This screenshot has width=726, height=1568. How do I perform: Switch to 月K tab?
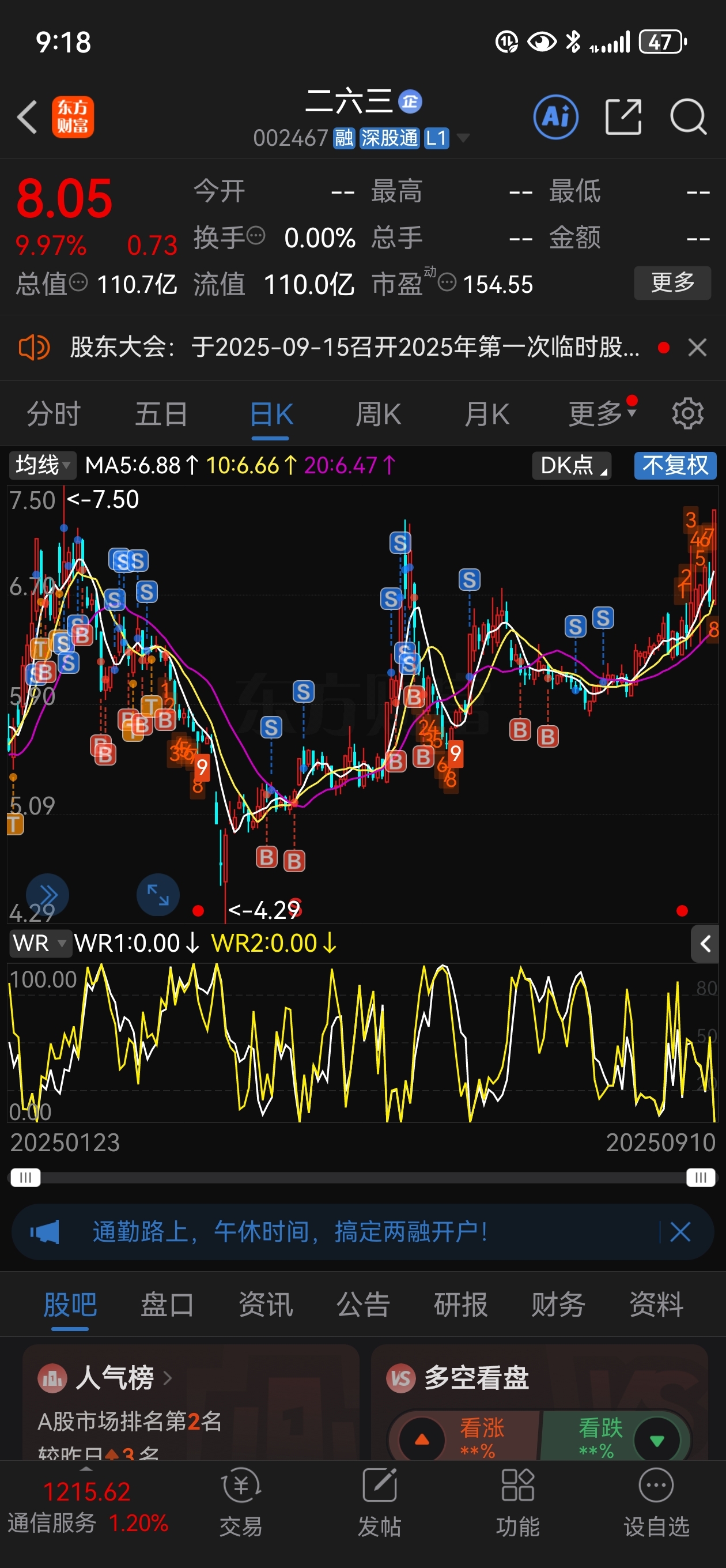(x=487, y=414)
